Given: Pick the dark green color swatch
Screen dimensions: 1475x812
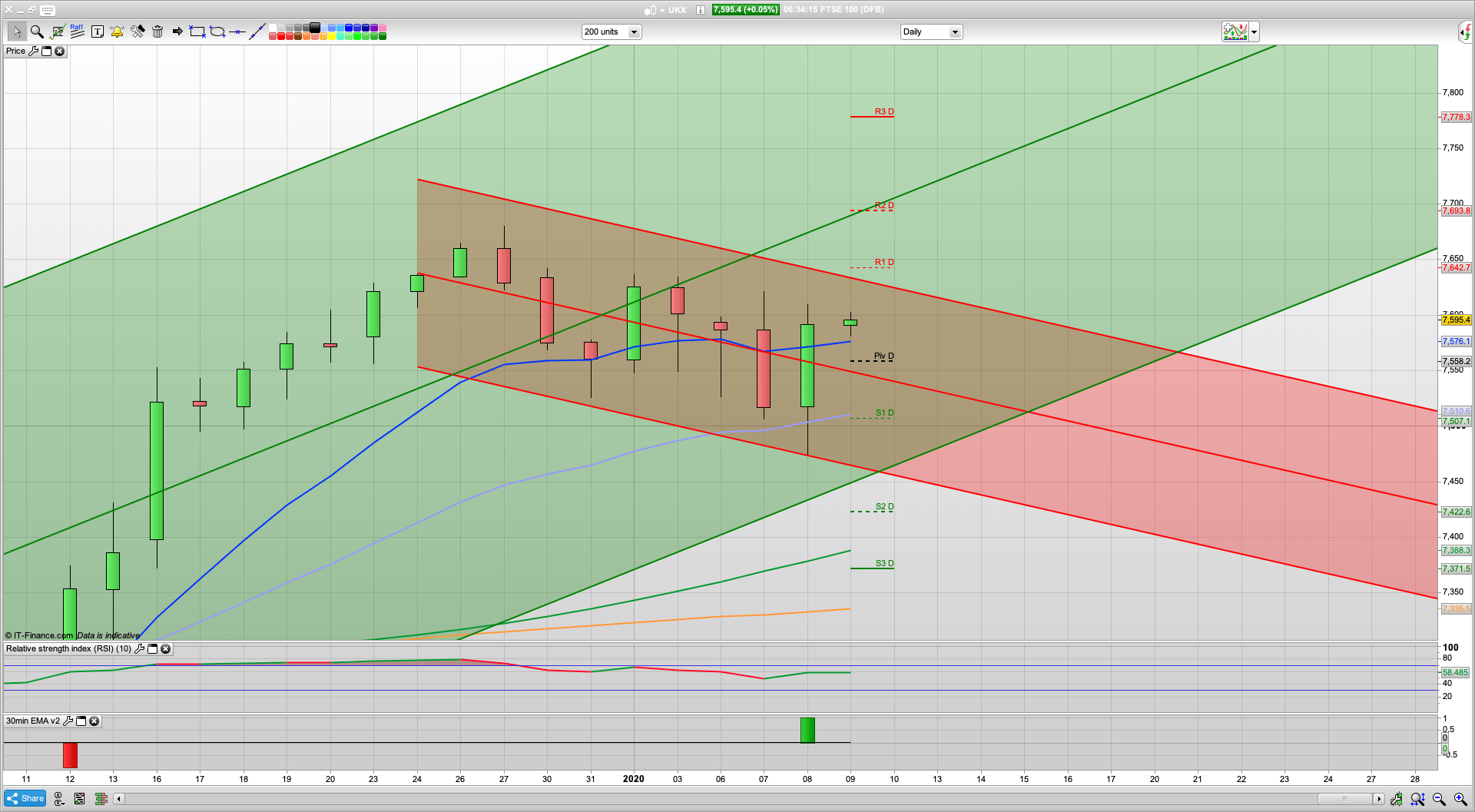Looking at the screenshot, I should (383, 36).
